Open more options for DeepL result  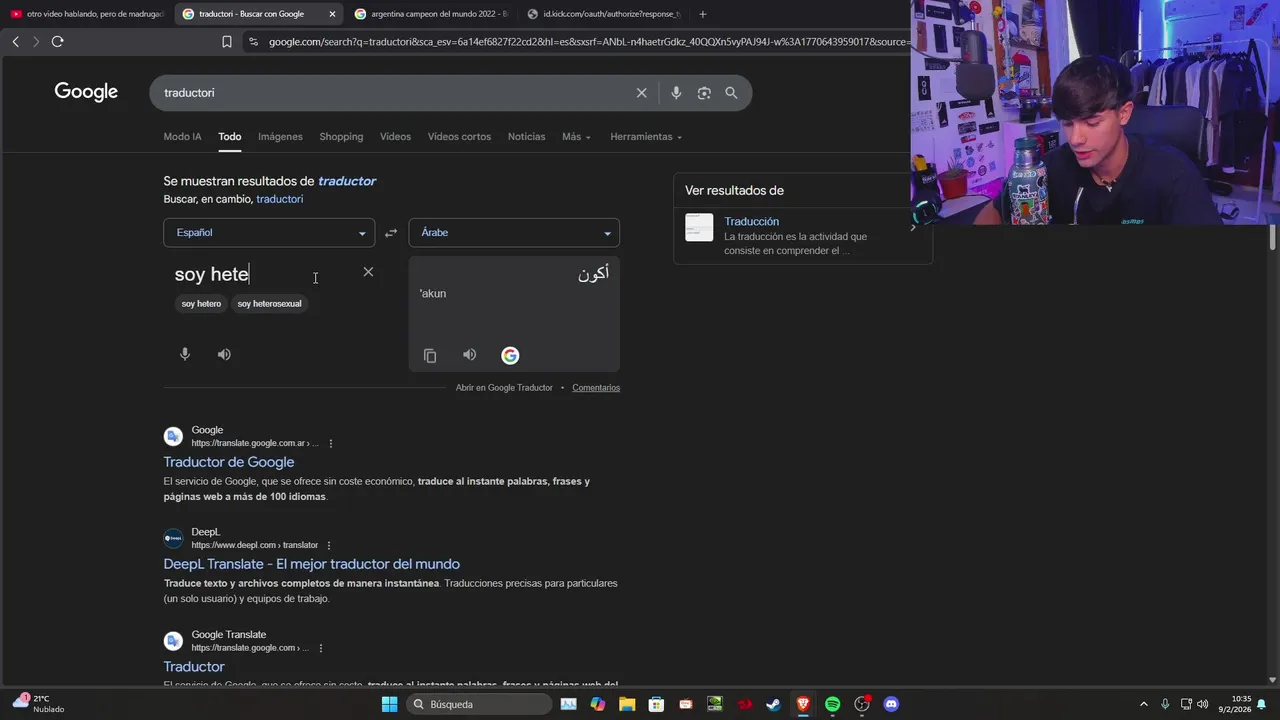coord(329,545)
